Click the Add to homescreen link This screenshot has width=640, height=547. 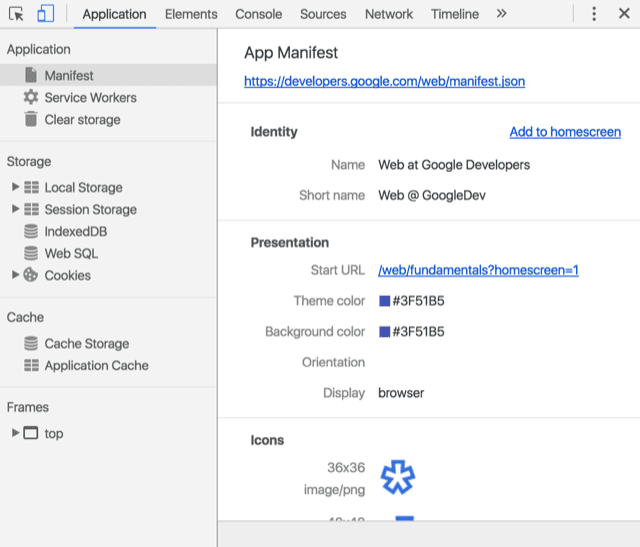point(565,132)
